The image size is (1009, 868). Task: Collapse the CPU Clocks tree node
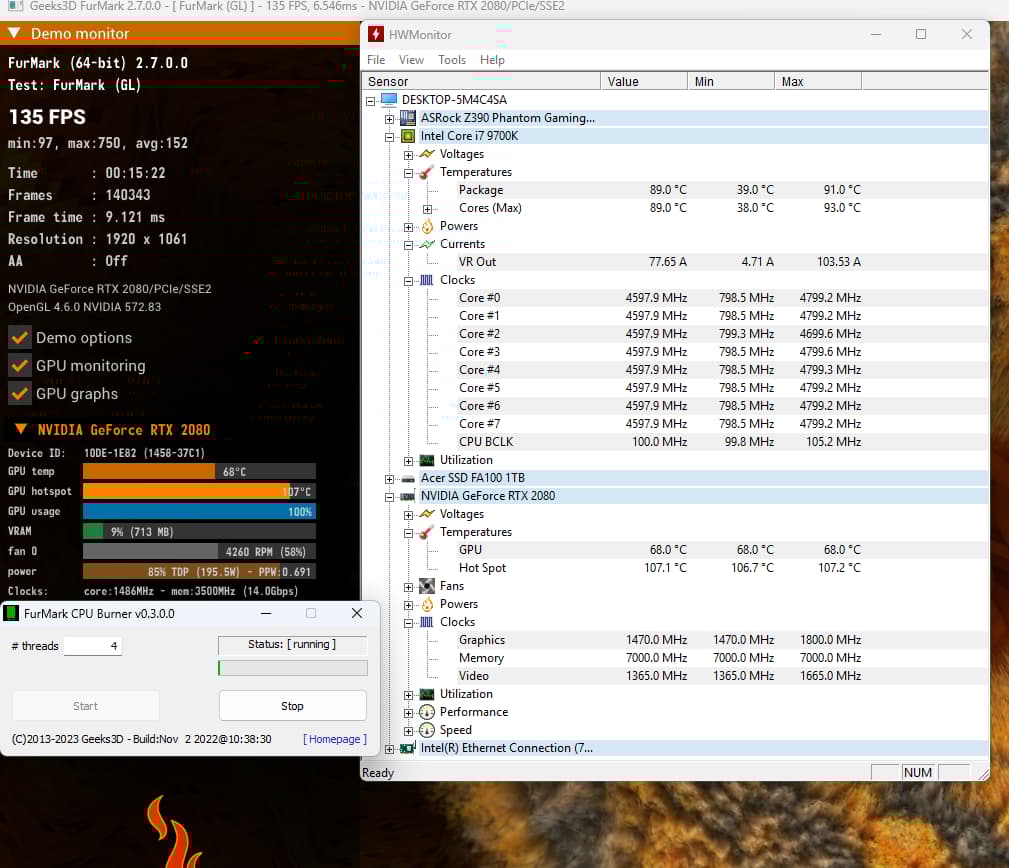click(408, 281)
